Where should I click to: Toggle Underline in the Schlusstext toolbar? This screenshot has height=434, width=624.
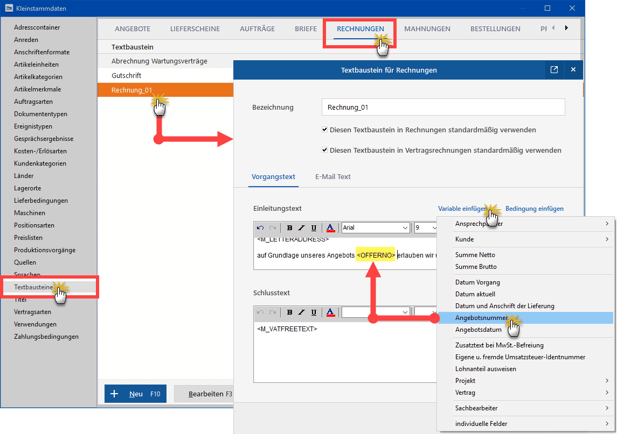coord(313,313)
